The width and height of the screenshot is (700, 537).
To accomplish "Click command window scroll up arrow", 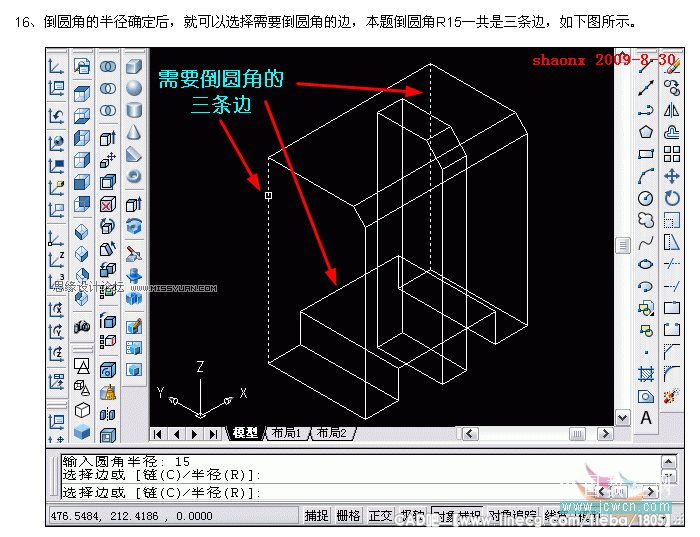I will (x=668, y=461).
